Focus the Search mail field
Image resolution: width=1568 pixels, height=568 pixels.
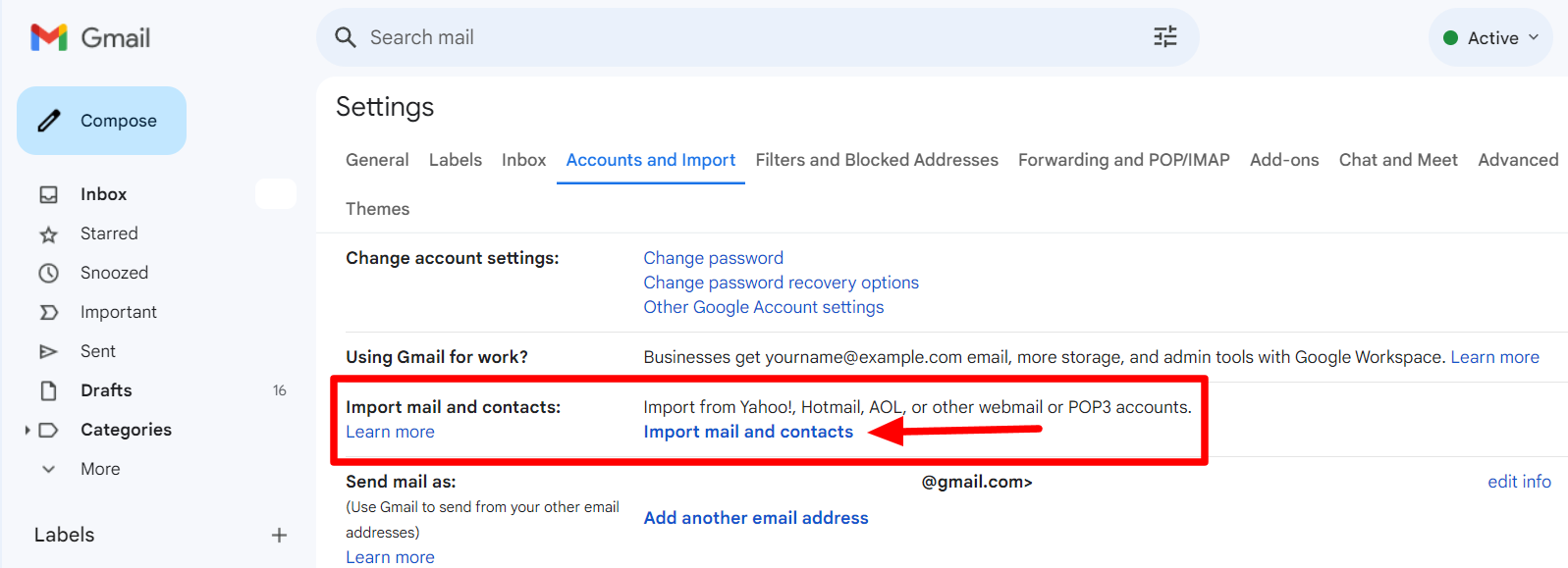[757, 37]
